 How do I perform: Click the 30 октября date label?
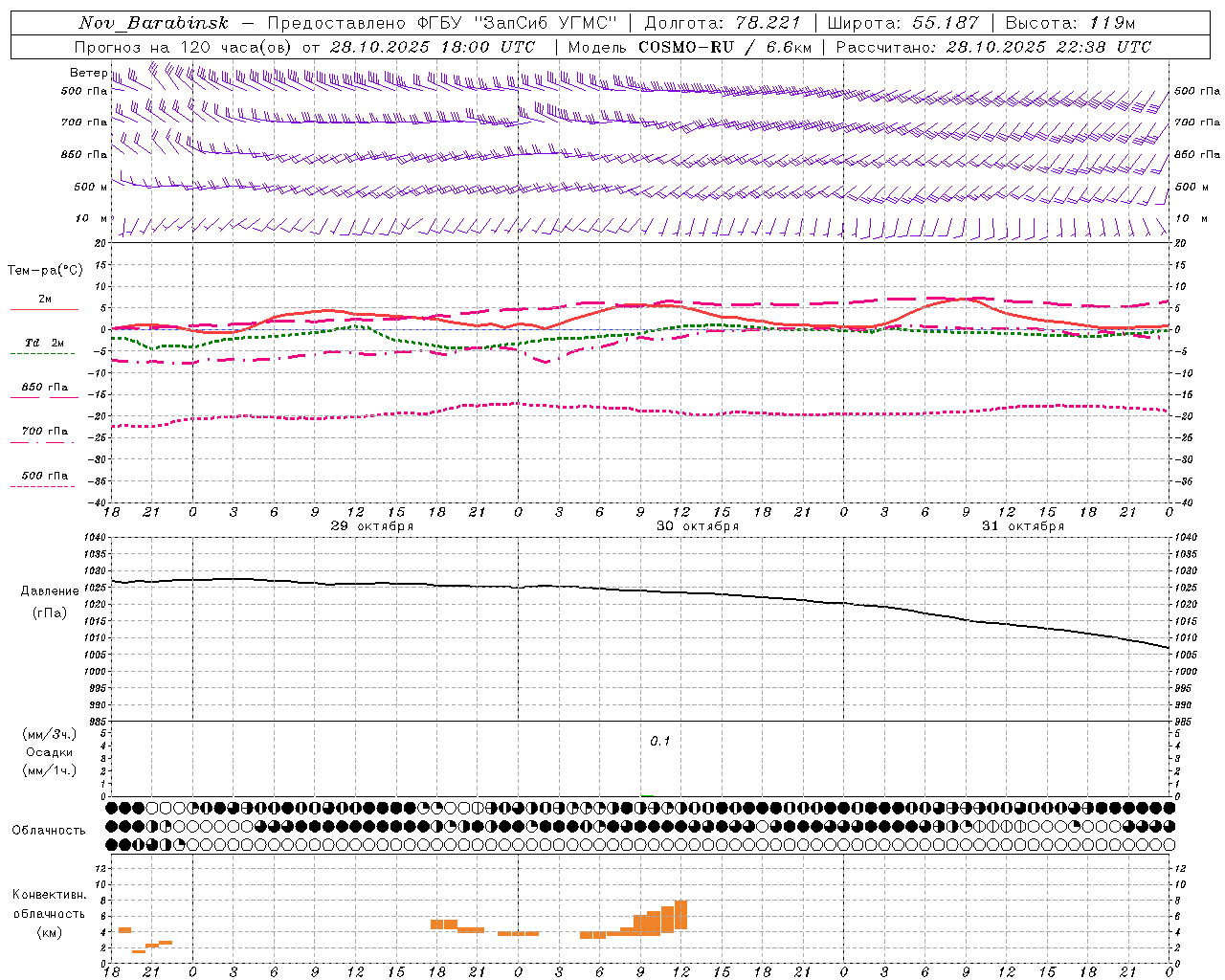click(698, 526)
